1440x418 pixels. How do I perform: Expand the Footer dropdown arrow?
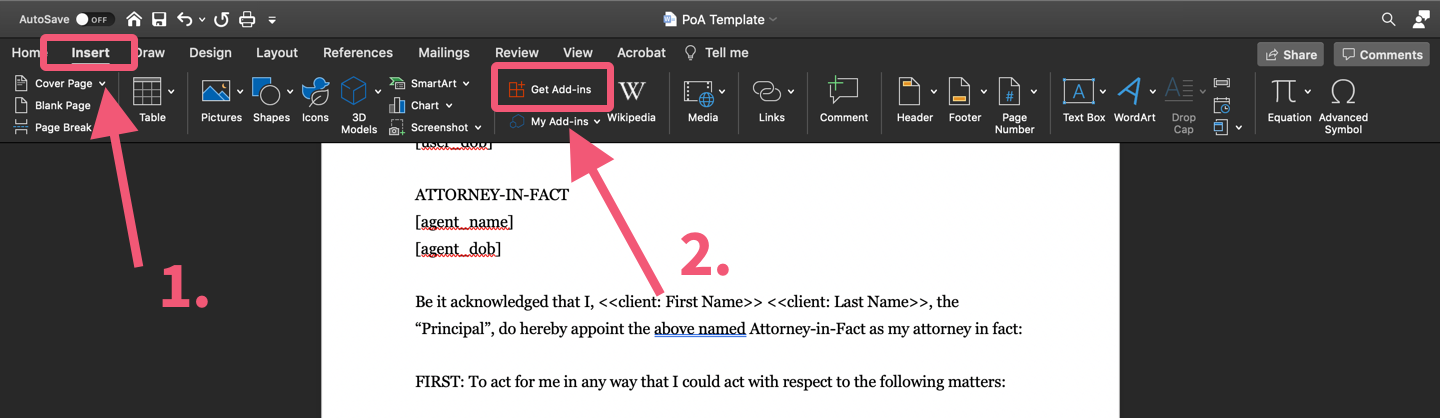(x=984, y=92)
